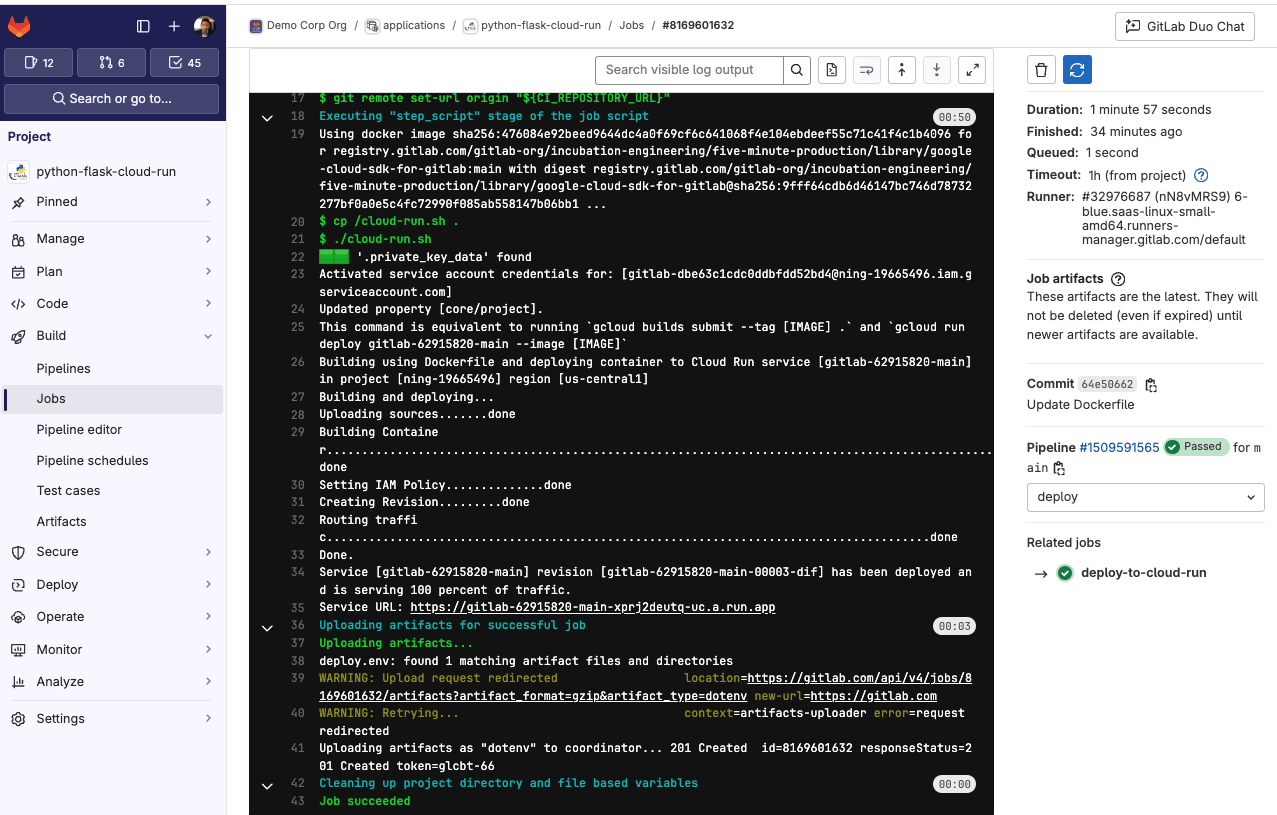Image resolution: width=1277 pixels, height=815 pixels.
Task: Expand the Monitor menu
Action: 111,650
